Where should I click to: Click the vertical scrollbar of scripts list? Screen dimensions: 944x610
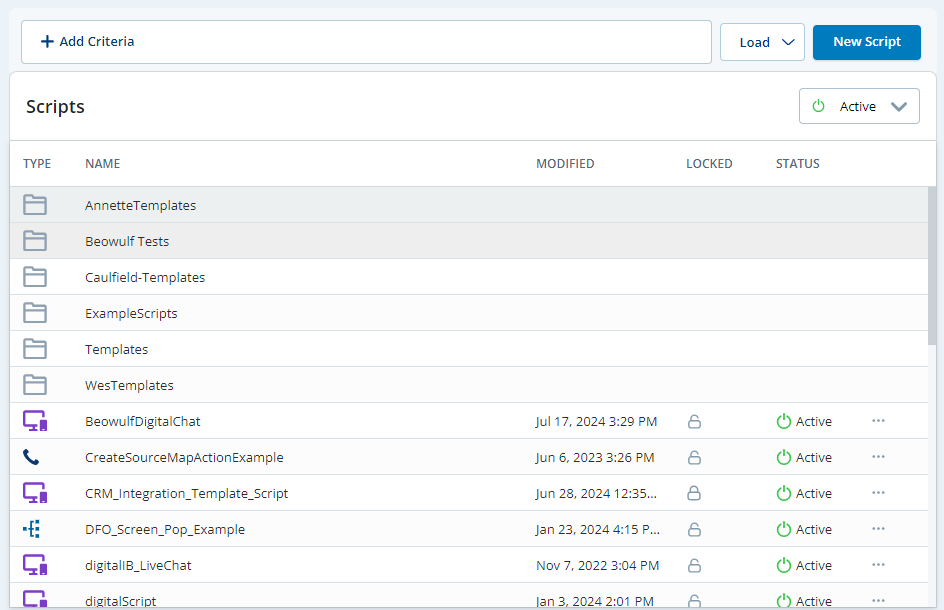click(933, 265)
